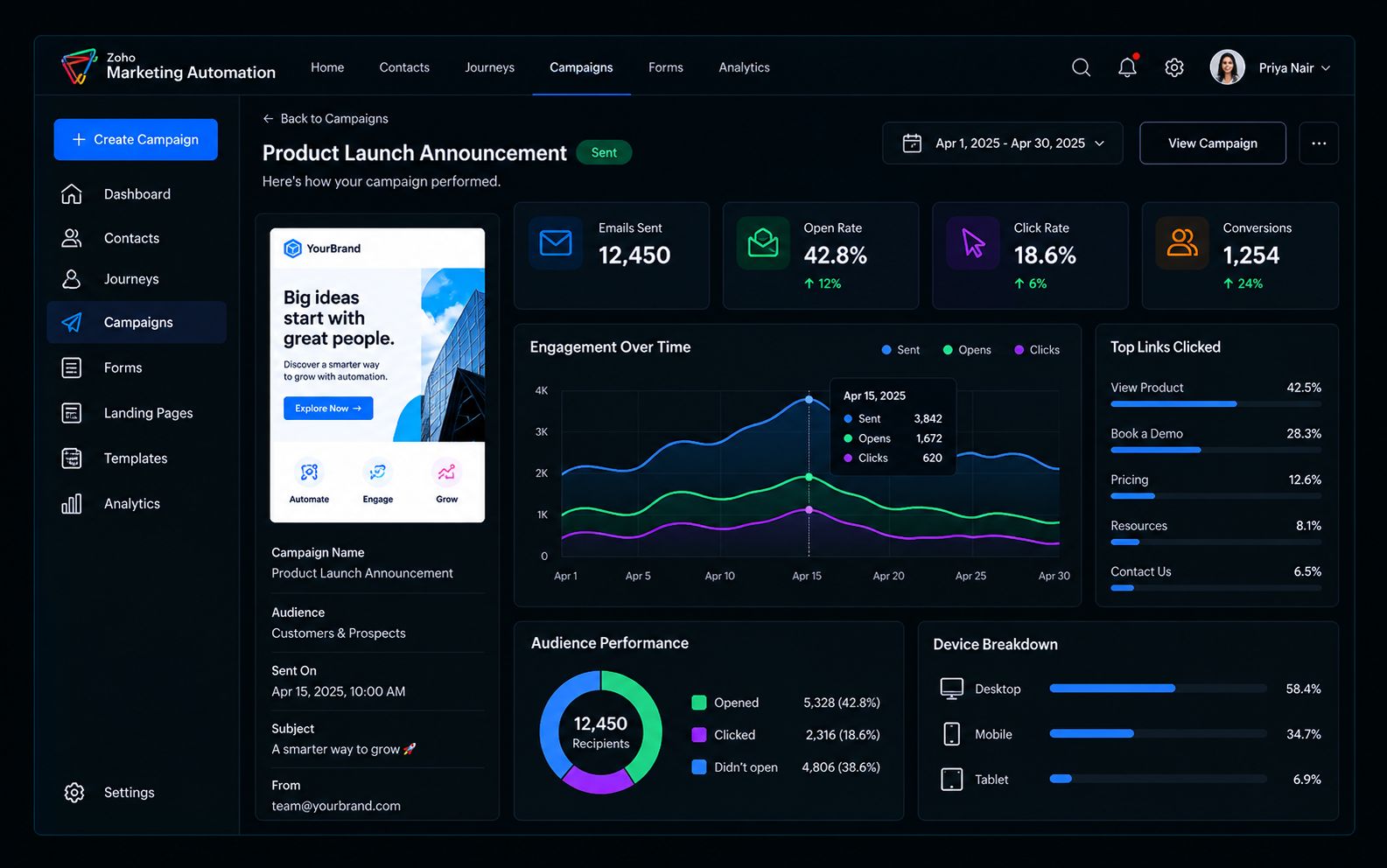
Task: Click the Conversions people icon
Action: (x=1182, y=242)
